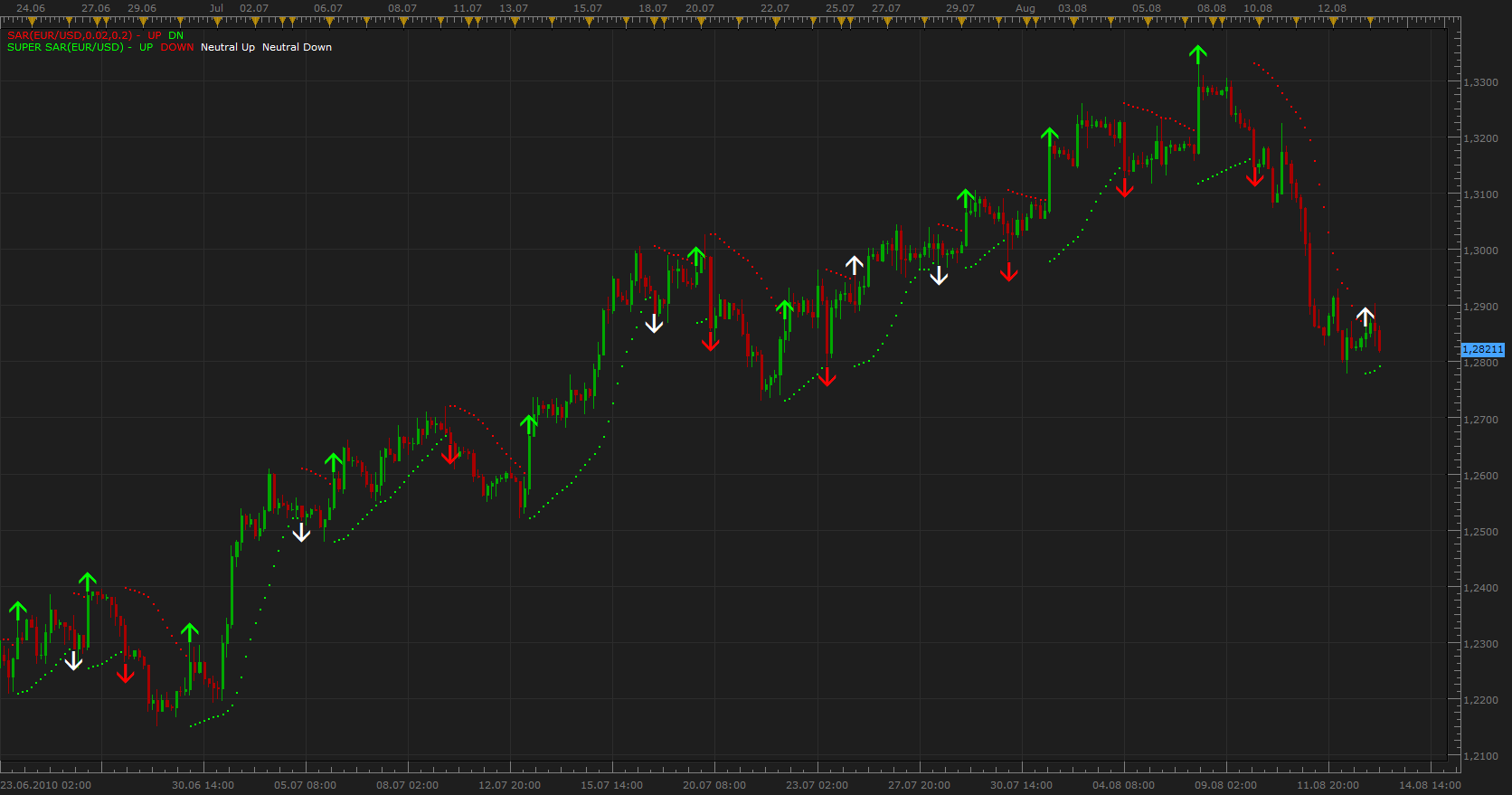The width and height of the screenshot is (1512, 795).
Task: Click the 1,3000 price axis label
Action: click(1480, 251)
